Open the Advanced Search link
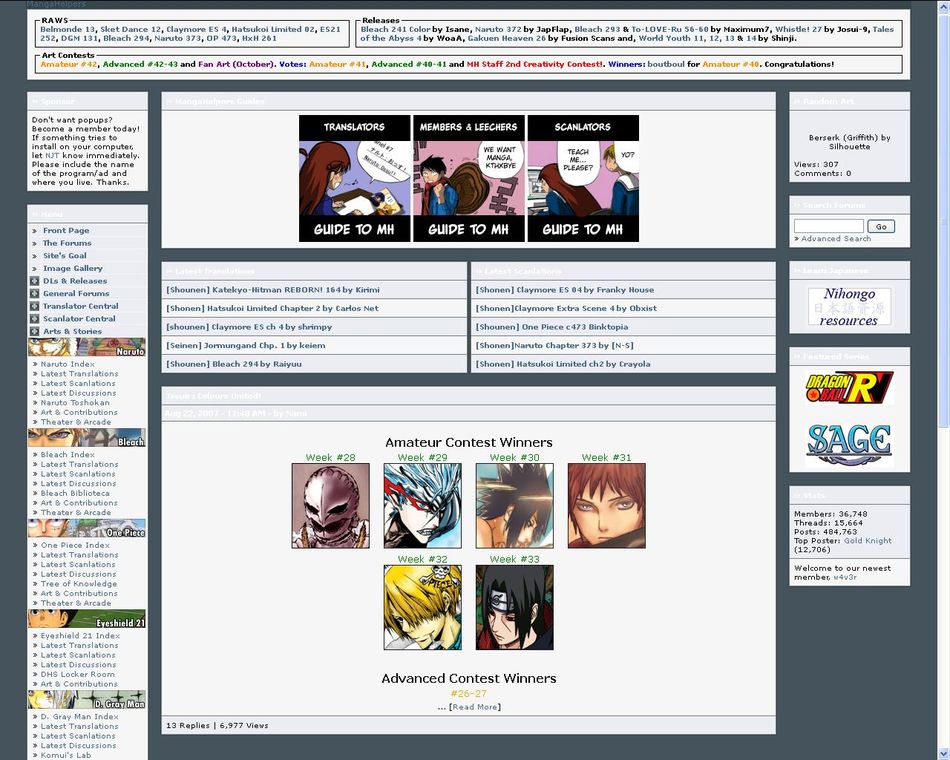950x760 pixels. pyautogui.click(x=836, y=239)
